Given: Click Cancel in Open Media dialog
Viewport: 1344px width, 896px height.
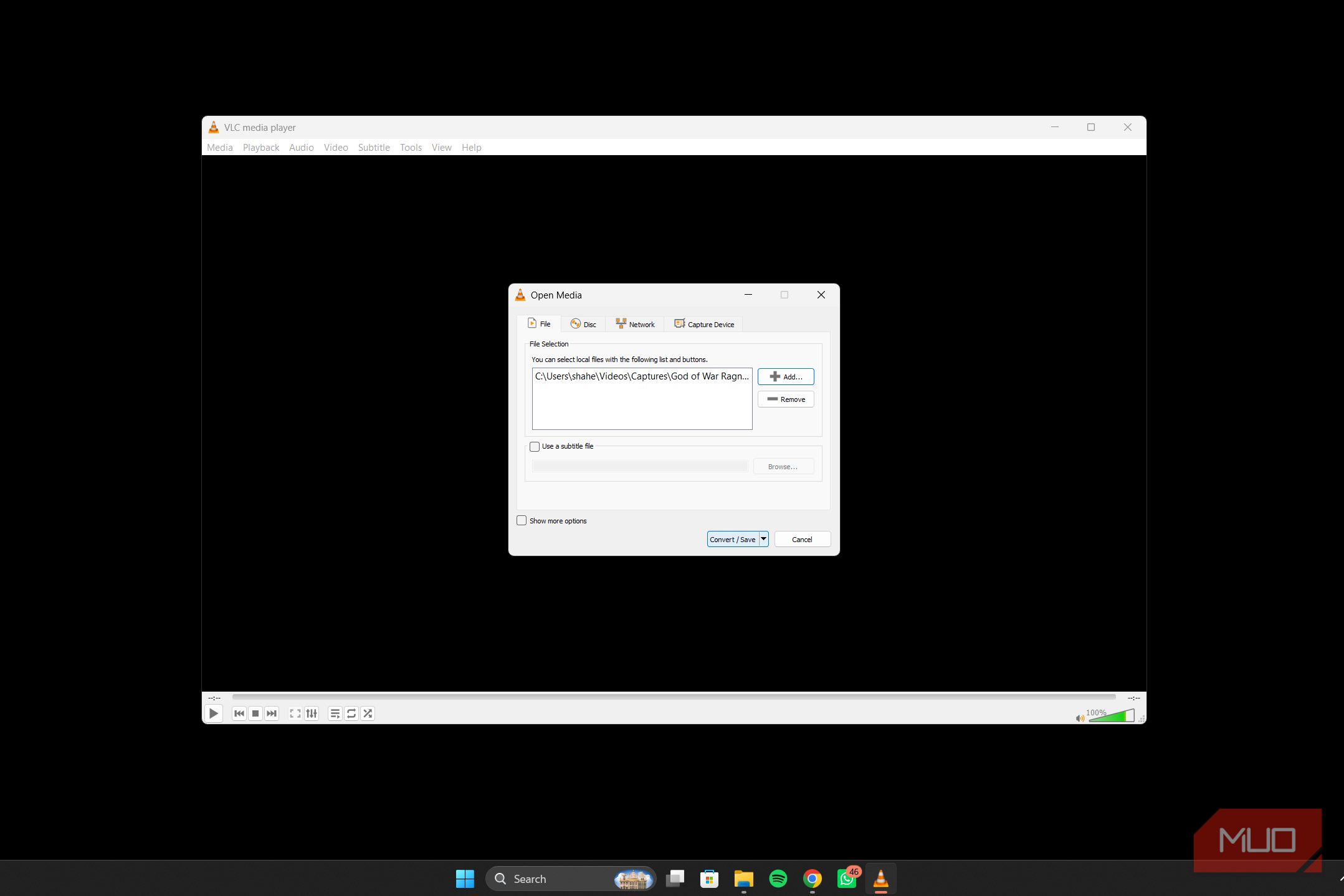Looking at the screenshot, I should click(x=803, y=539).
